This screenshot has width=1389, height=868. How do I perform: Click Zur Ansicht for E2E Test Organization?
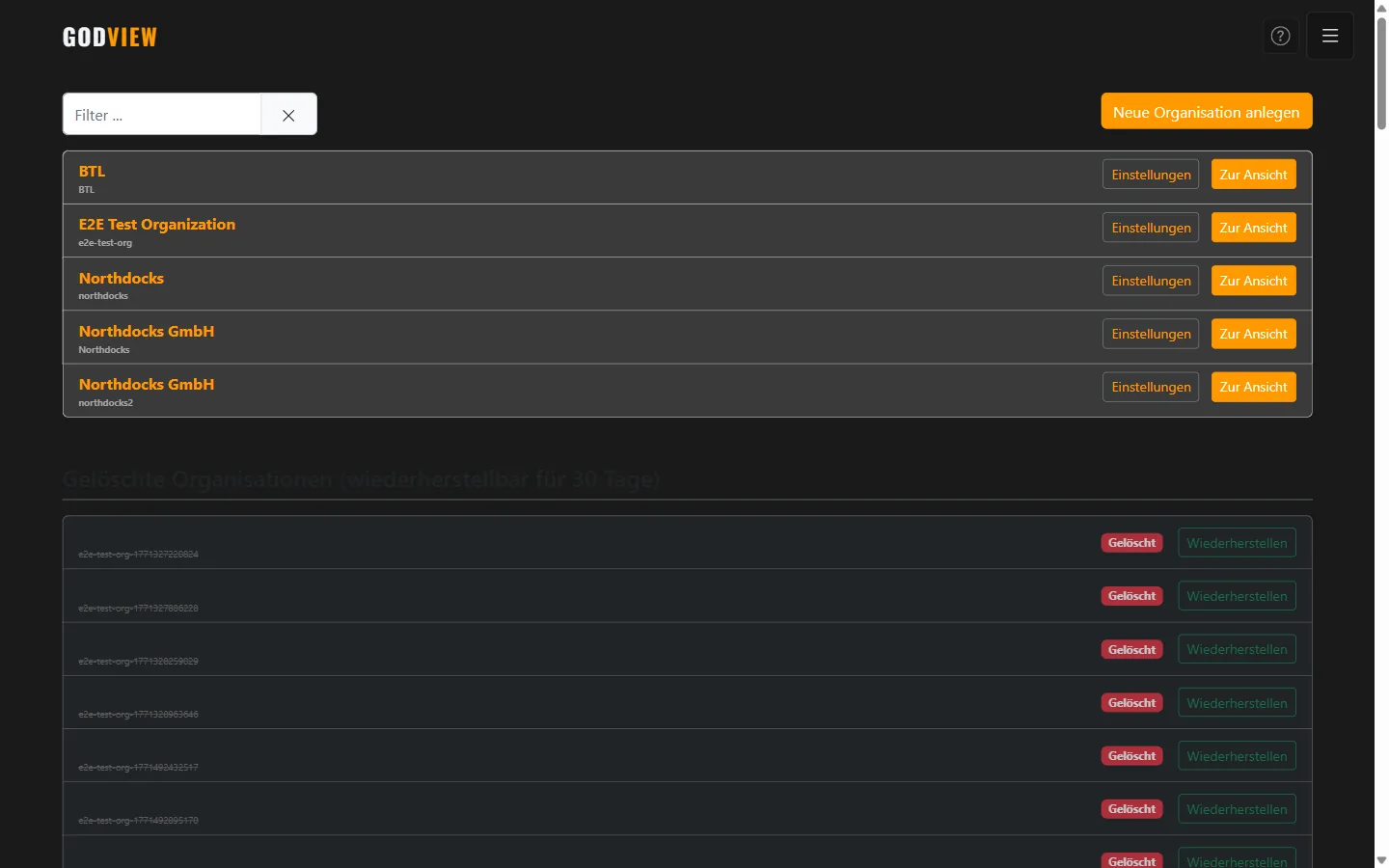click(x=1253, y=227)
